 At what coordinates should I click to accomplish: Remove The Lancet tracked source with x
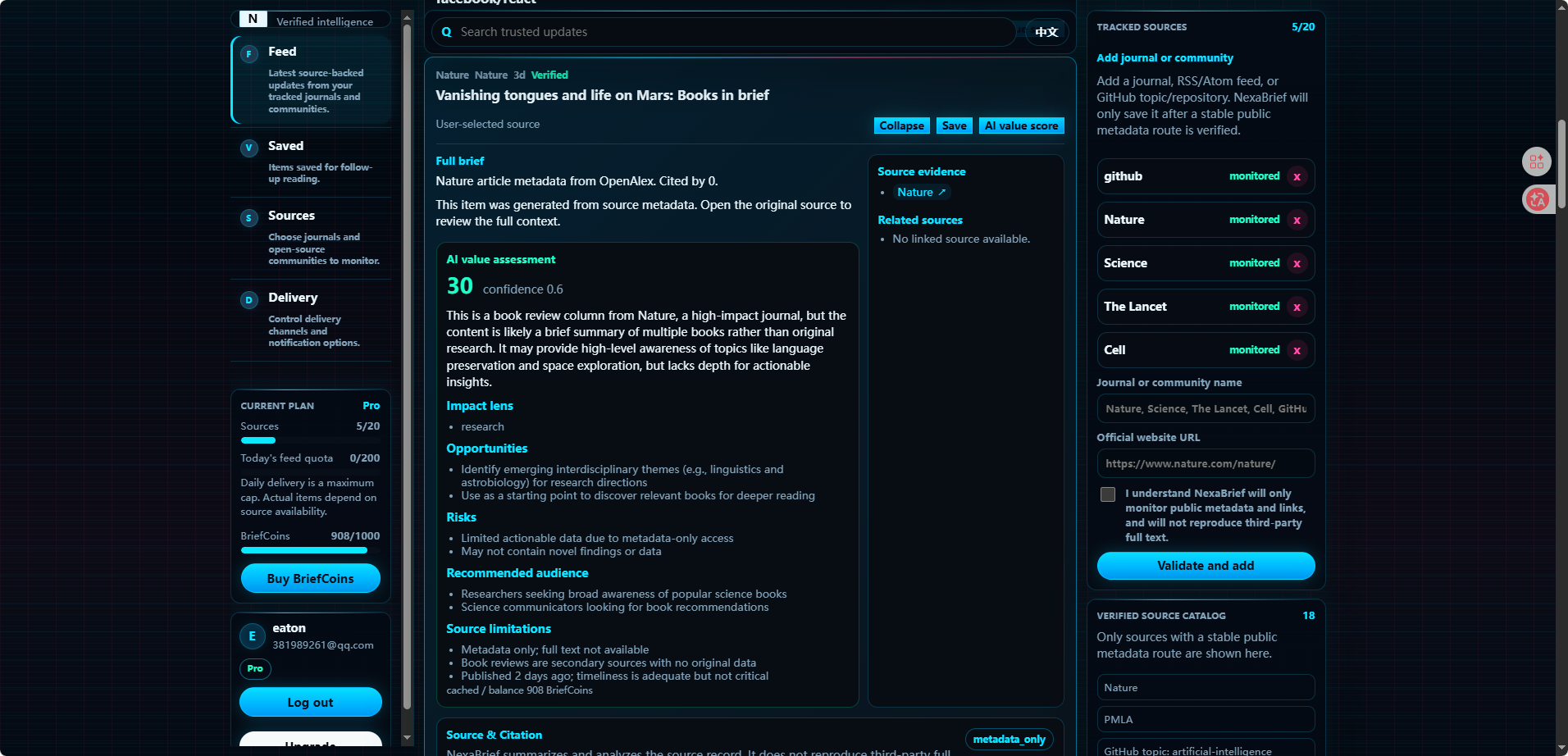[x=1297, y=307]
